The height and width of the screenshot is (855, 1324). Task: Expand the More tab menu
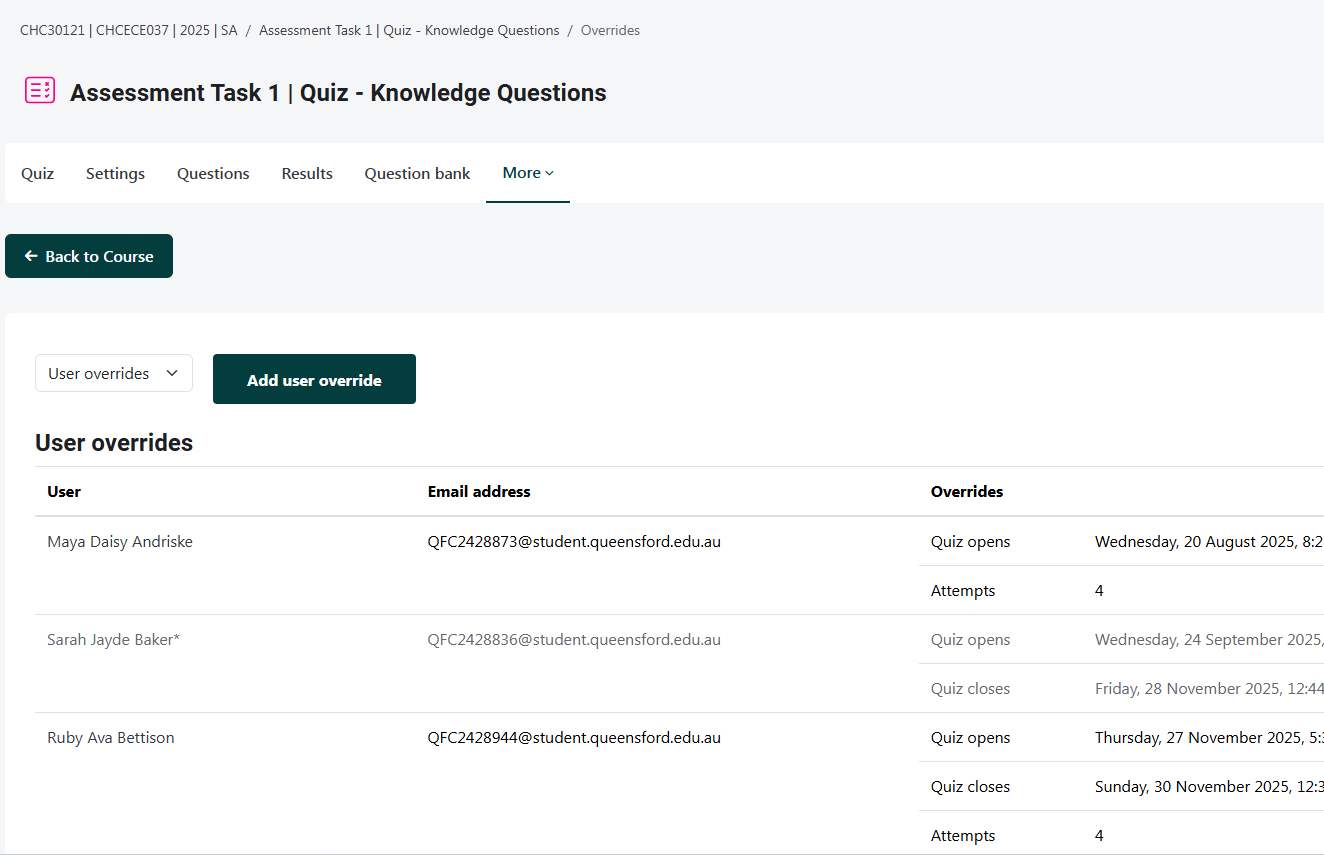527,173
